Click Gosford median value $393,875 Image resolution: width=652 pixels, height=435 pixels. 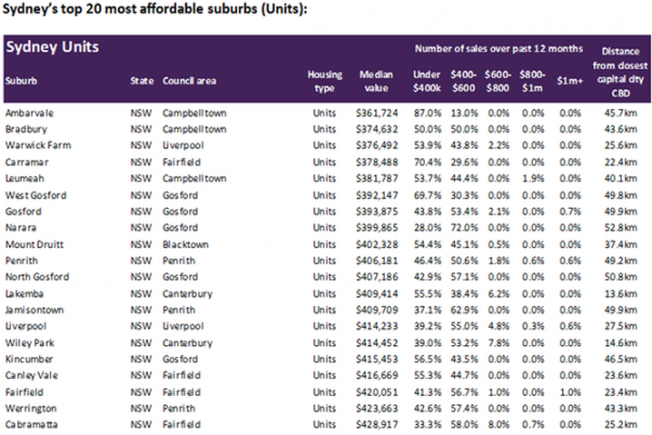click(377, 212)
